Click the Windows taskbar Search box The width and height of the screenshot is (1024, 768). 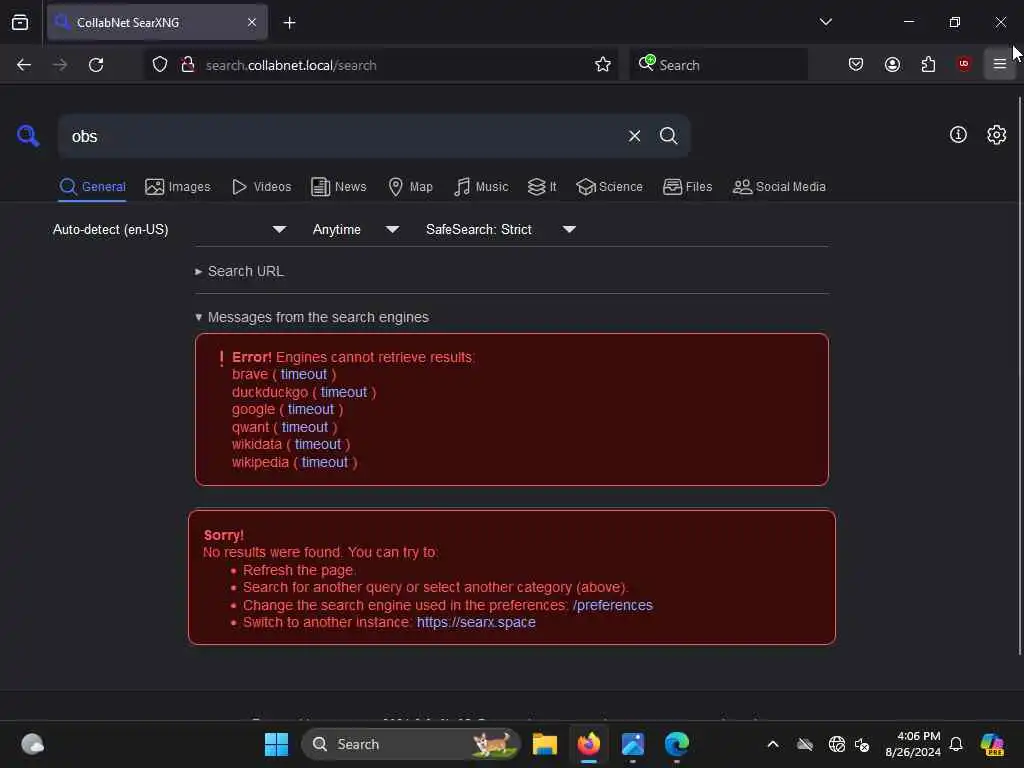[410, 744]
